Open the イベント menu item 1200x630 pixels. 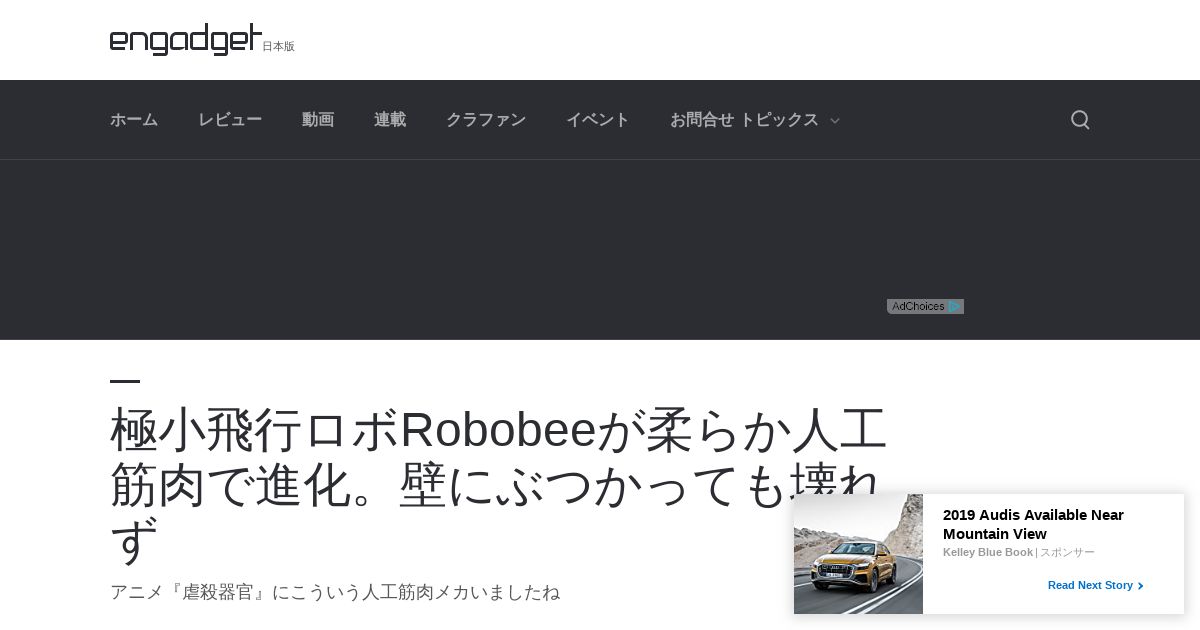click(598, 120)
